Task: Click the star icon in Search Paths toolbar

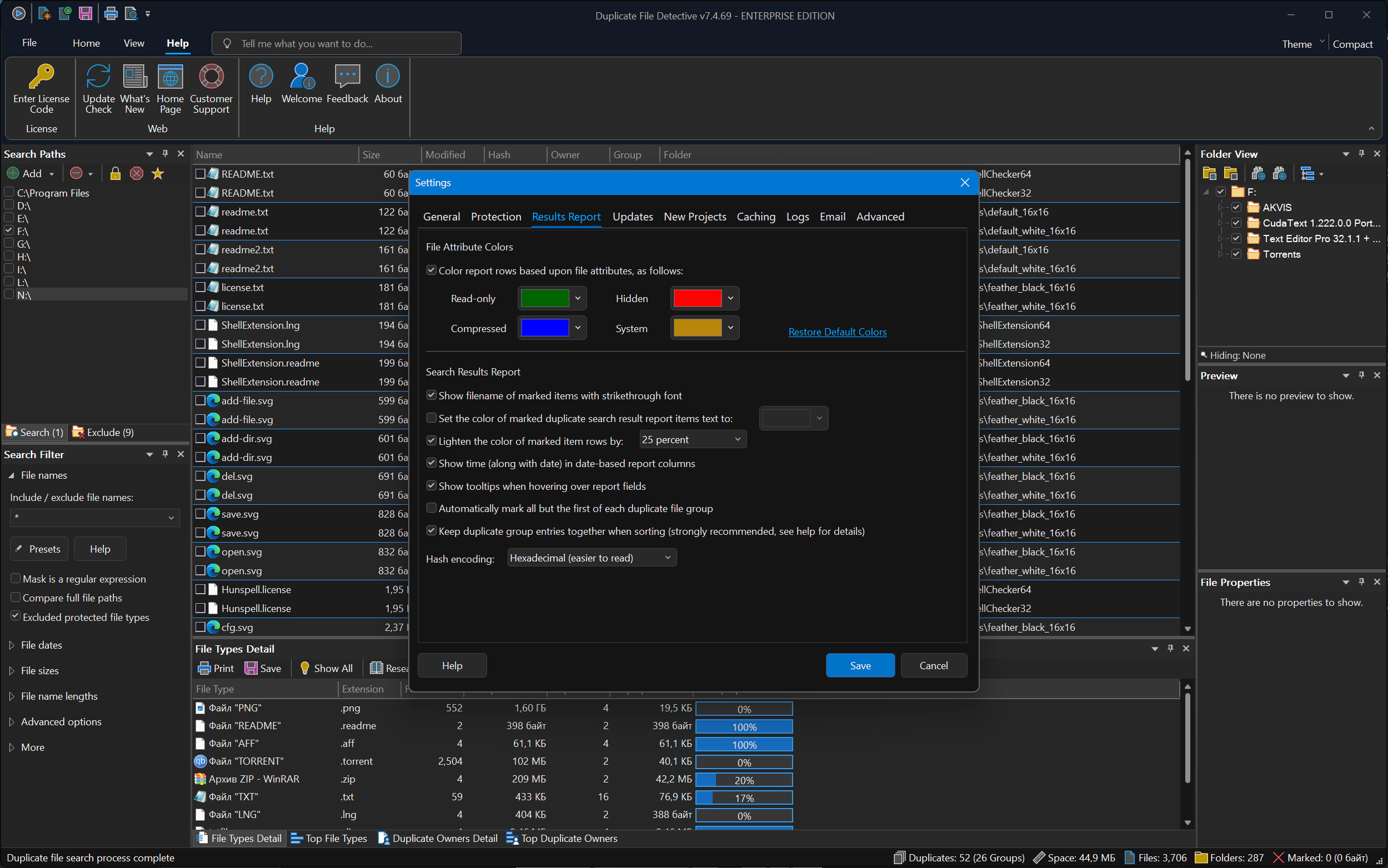Action: point(158,173)
